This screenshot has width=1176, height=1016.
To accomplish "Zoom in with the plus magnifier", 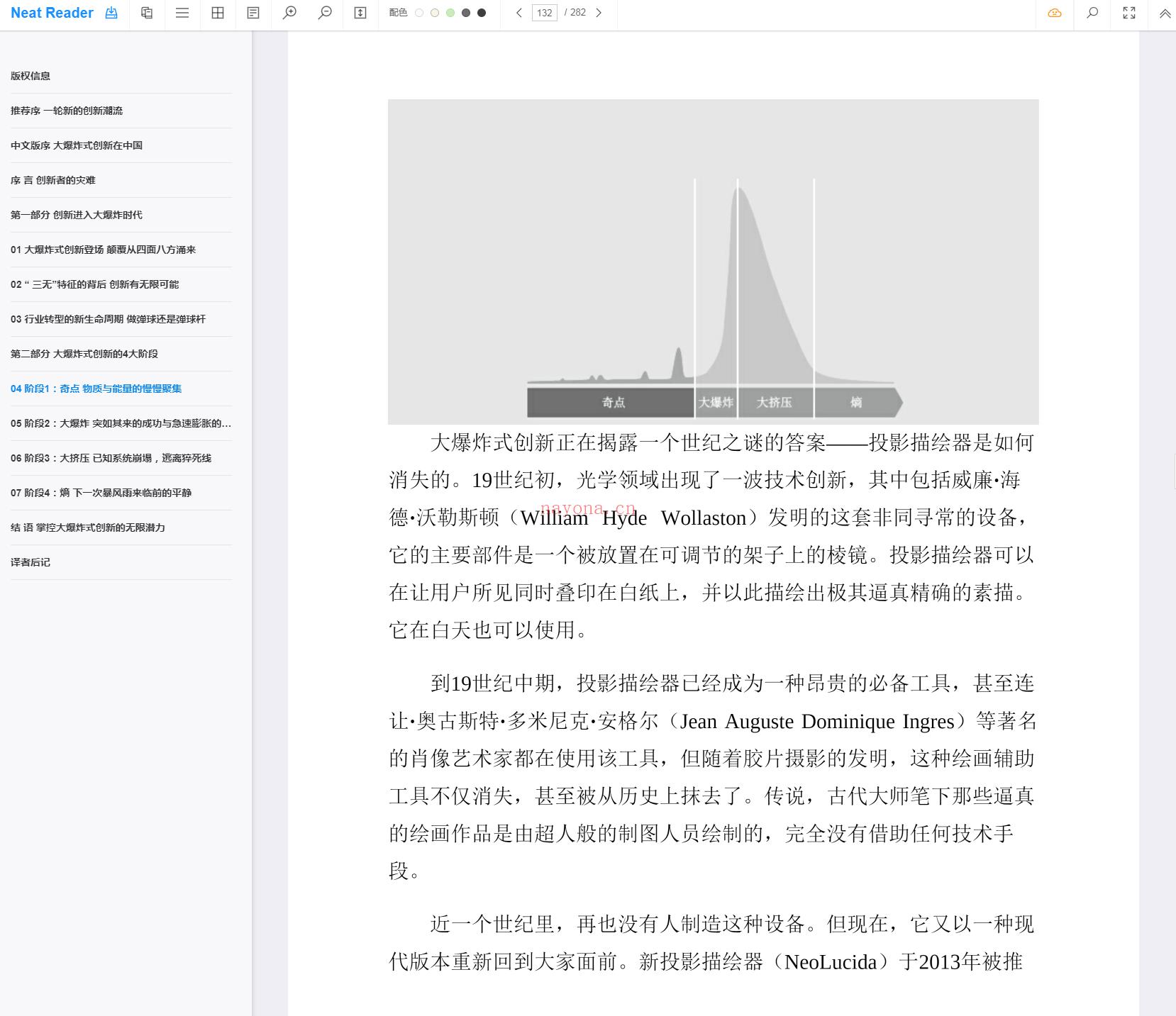I will (289, 13).
